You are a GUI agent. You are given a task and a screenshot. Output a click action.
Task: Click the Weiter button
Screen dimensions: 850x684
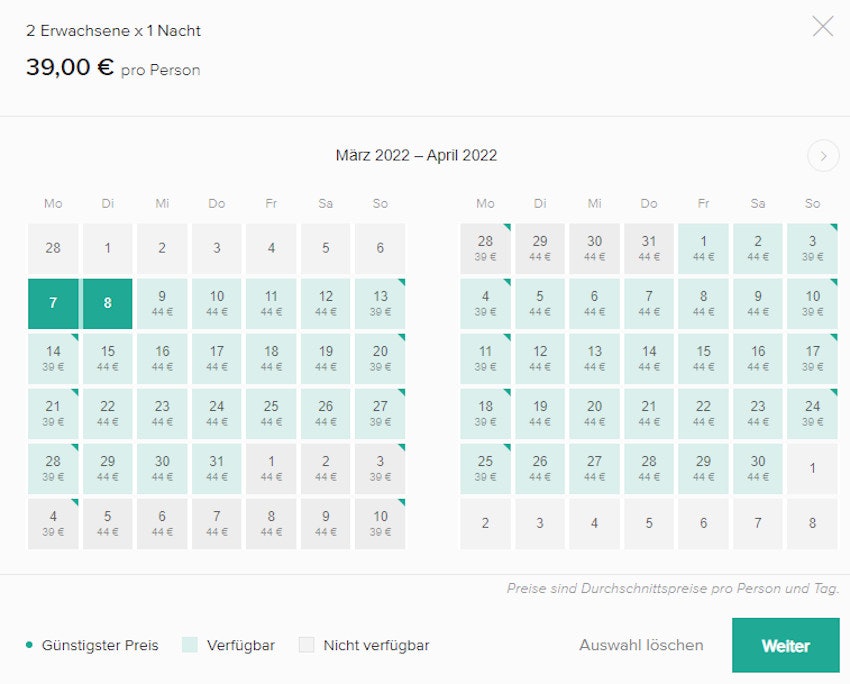point(785,645)
